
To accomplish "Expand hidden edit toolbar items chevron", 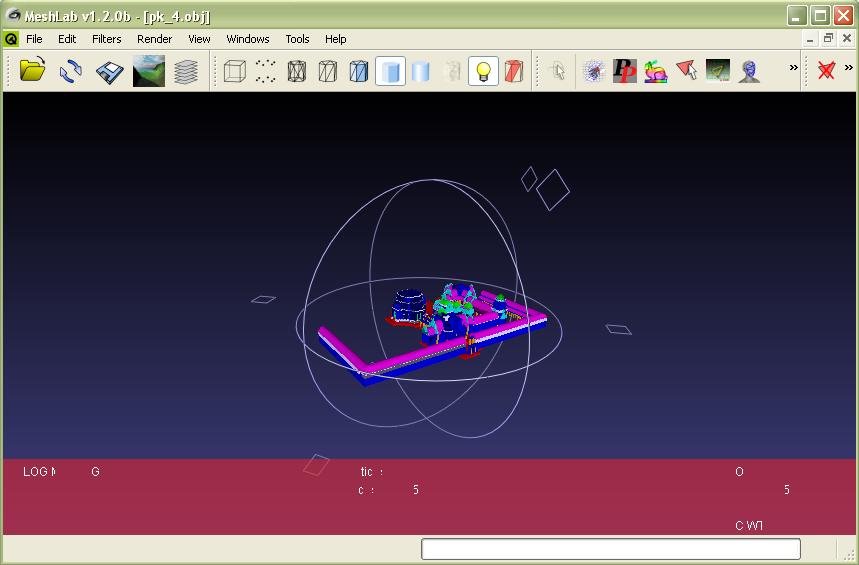I will (793, 67).
